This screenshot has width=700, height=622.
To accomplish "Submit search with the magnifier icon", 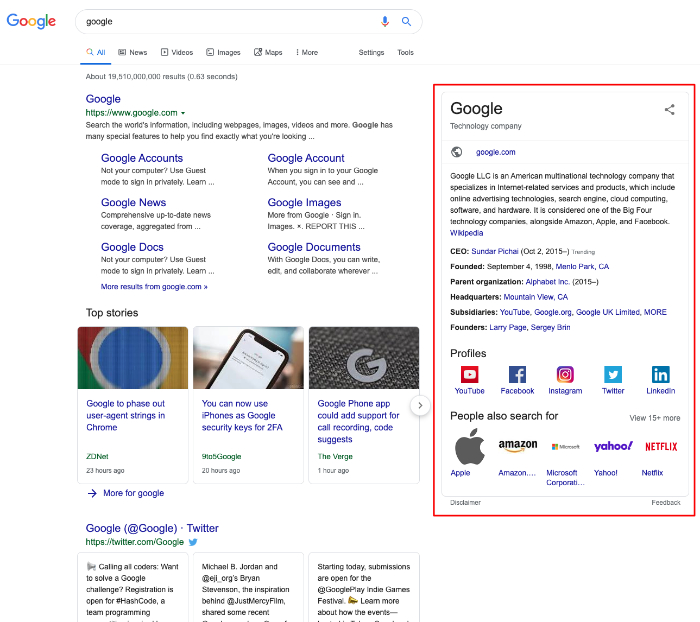I will tap(406, 21).
